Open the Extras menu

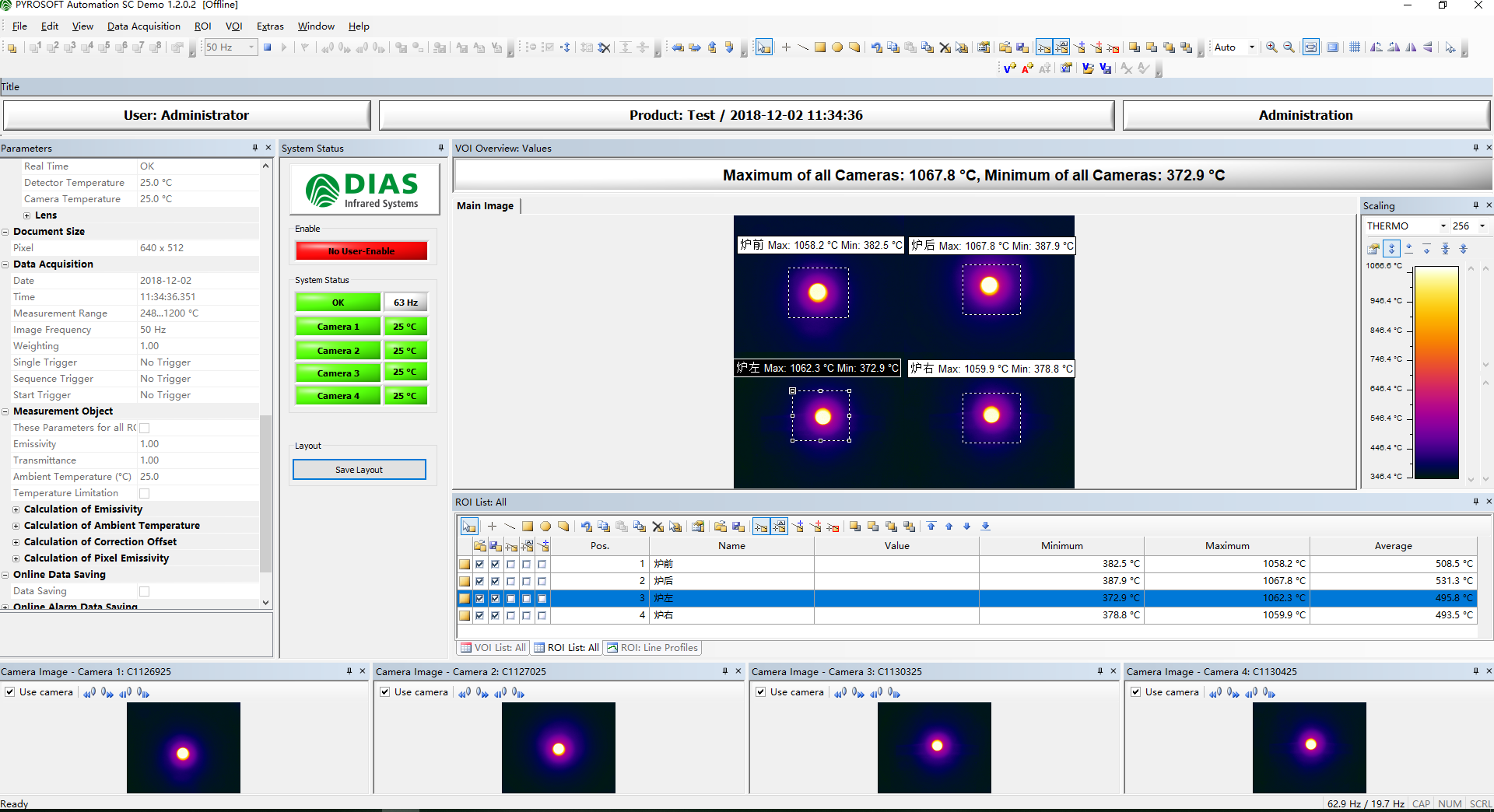point(269,26)
